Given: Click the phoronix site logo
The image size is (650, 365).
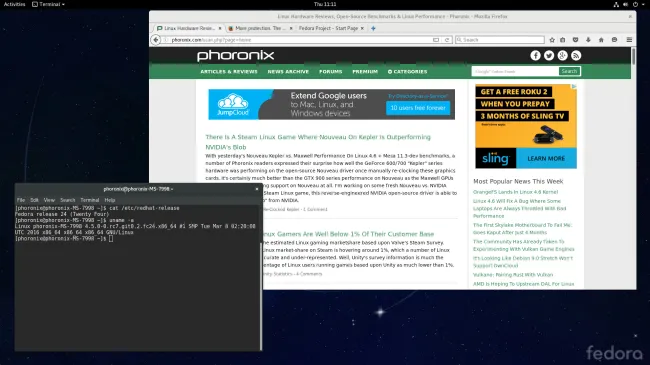Looking at the screenshot, I should pos(235,56).
